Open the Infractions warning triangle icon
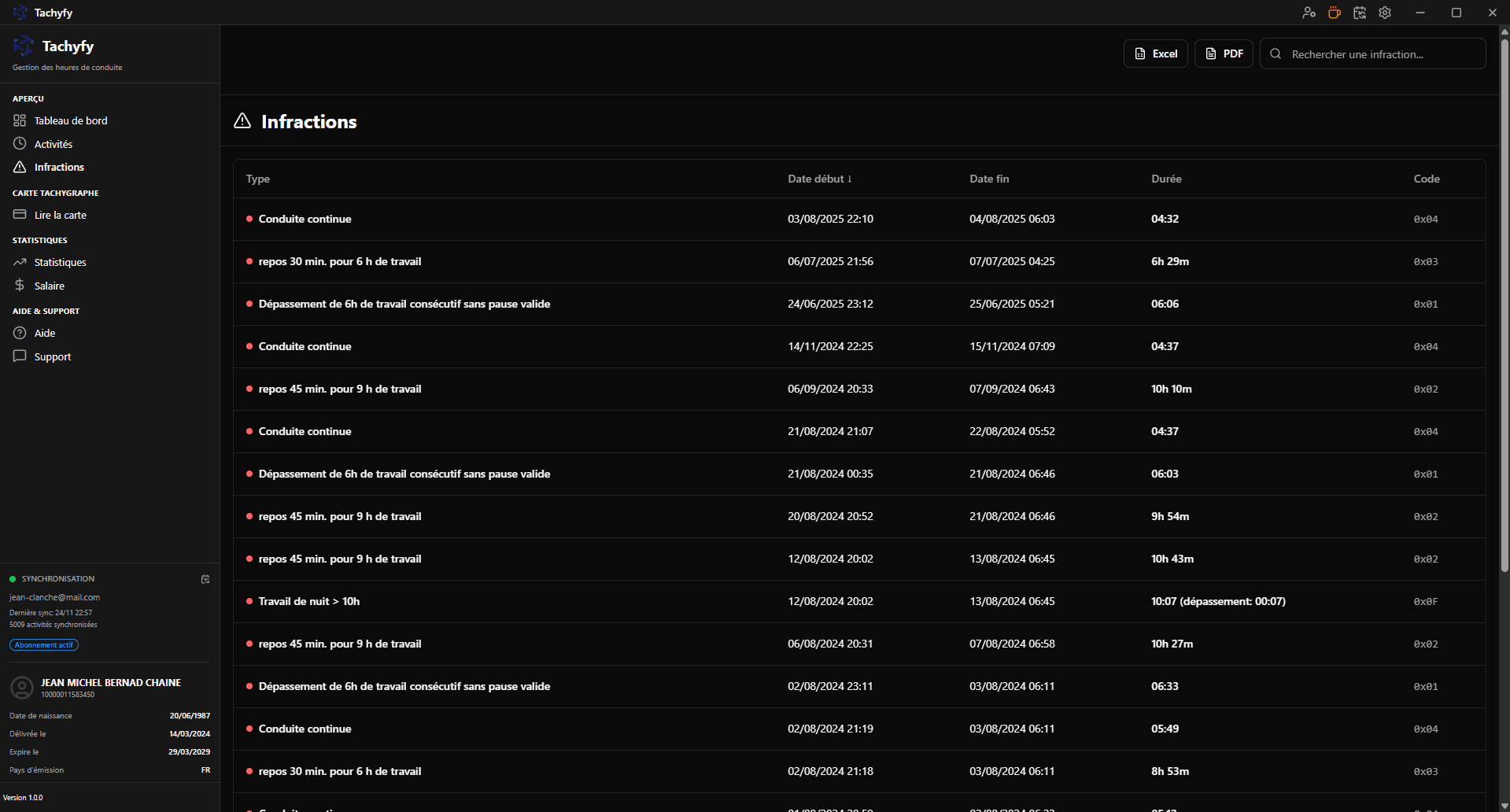Image resolution: width=1510 pixels, height=812 pixels. pyautogui.click(x=20, y=167)
